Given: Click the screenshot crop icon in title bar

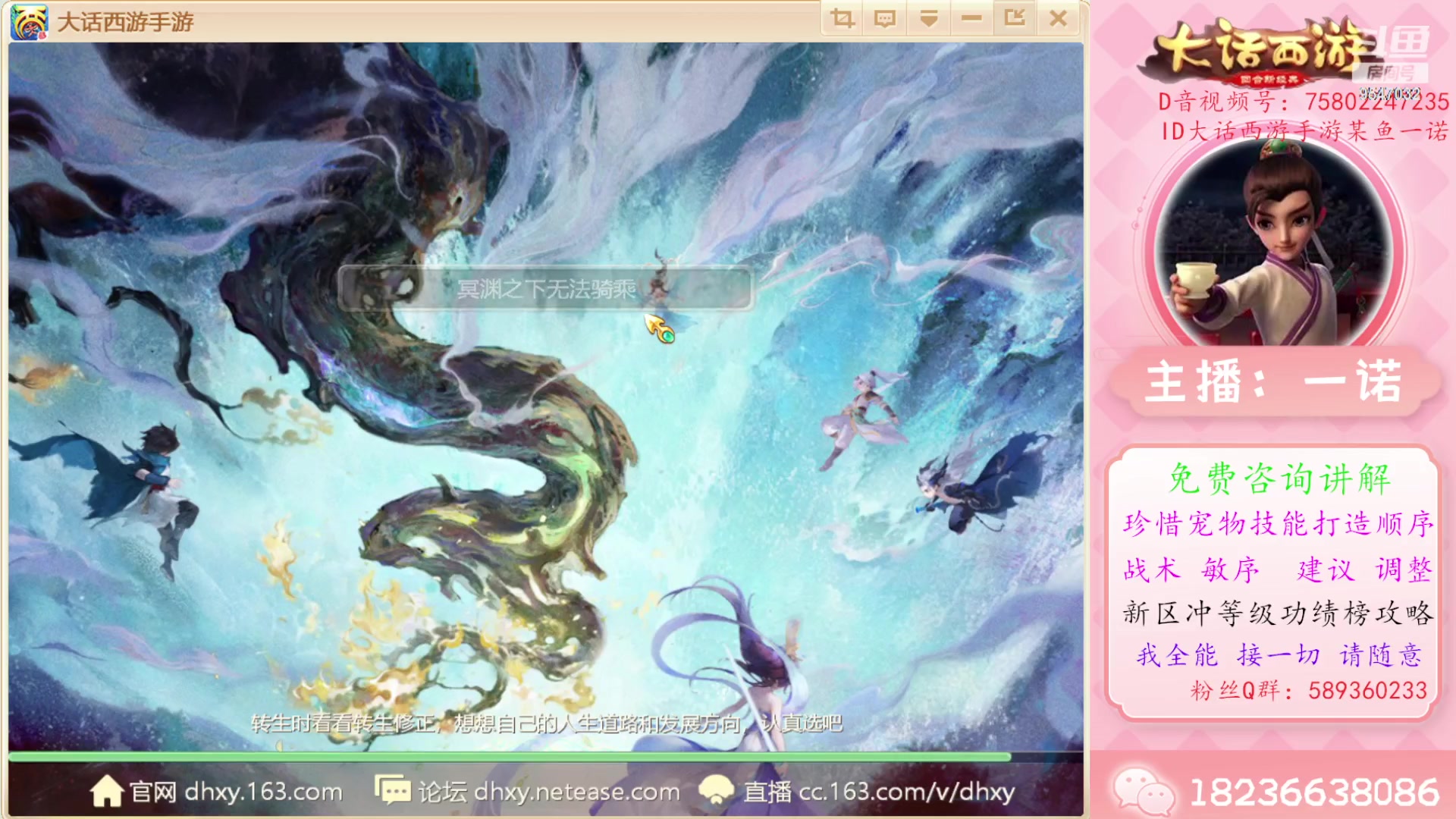Looking at the screenshot, I should [842, 18].
